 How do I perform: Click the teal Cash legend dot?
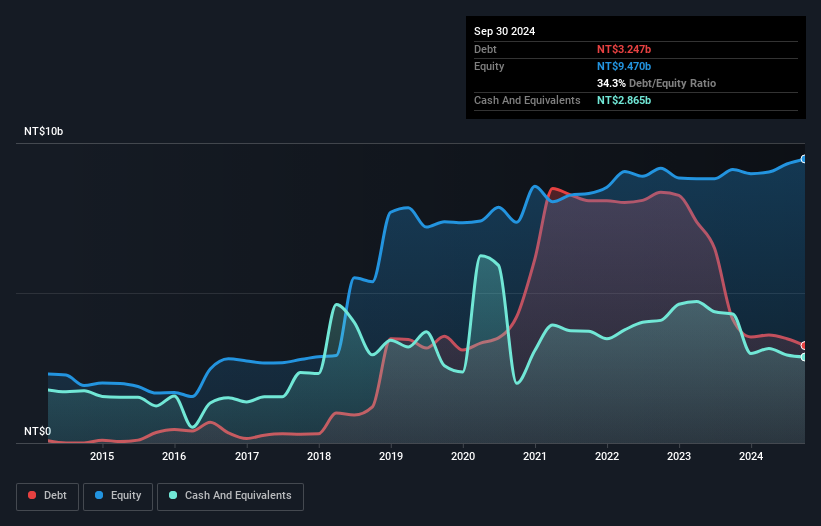pos(173,495)
